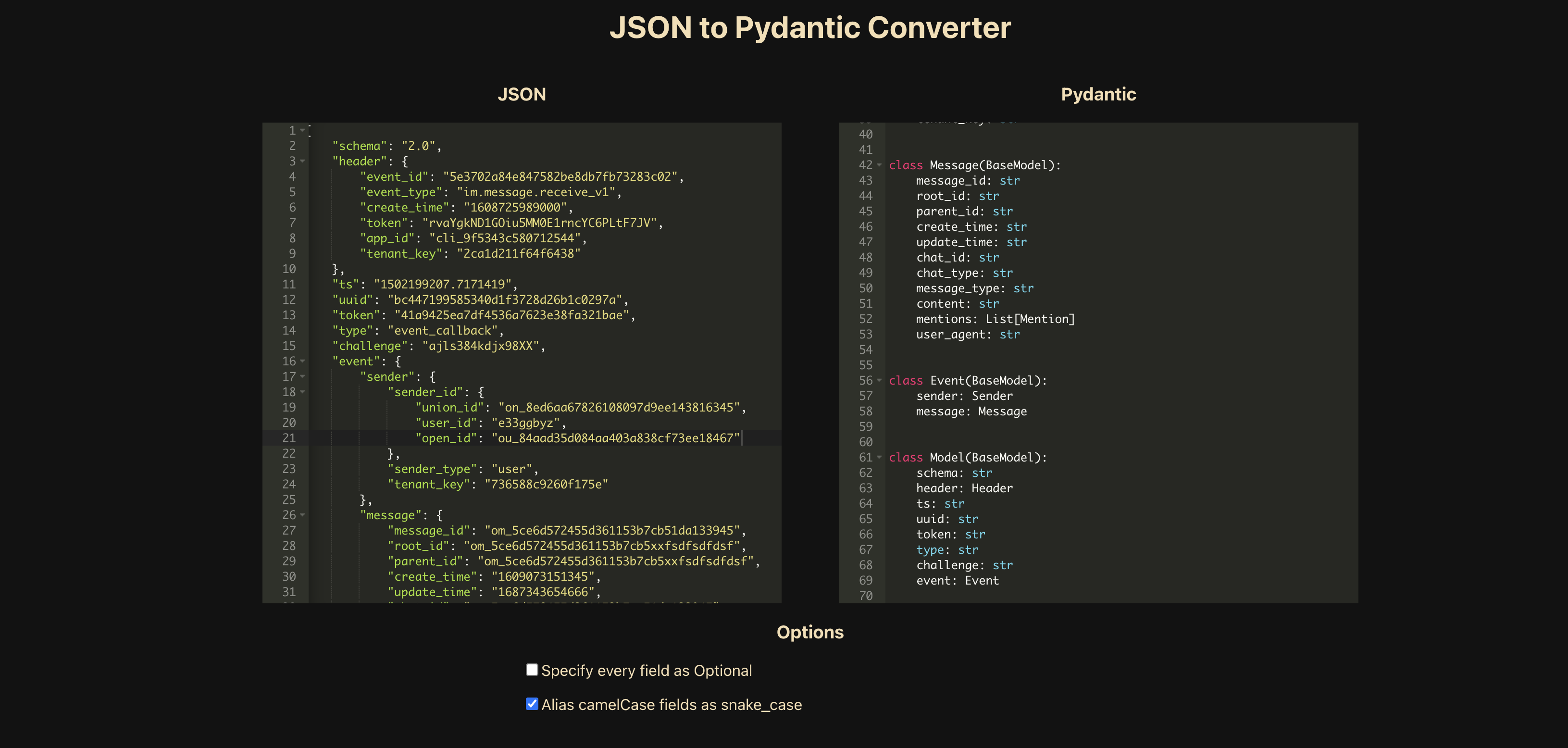Viewport: 1568px width, 748px height.
Task: Enable Specify every field as Optional checkbox
Action: coord(531,670)
